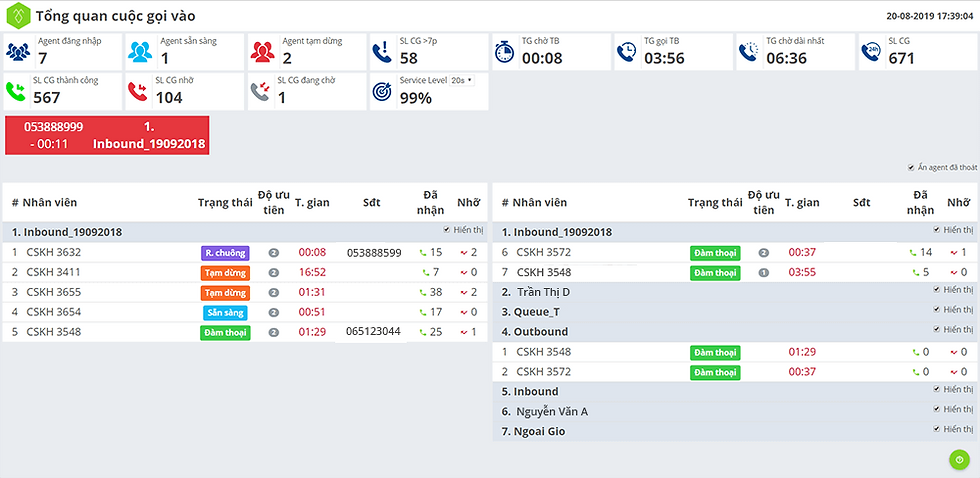Click the Sẵn sàng status of CSKH 3654
This screenshot has width=980, height=478.
(x=225, y=312)
